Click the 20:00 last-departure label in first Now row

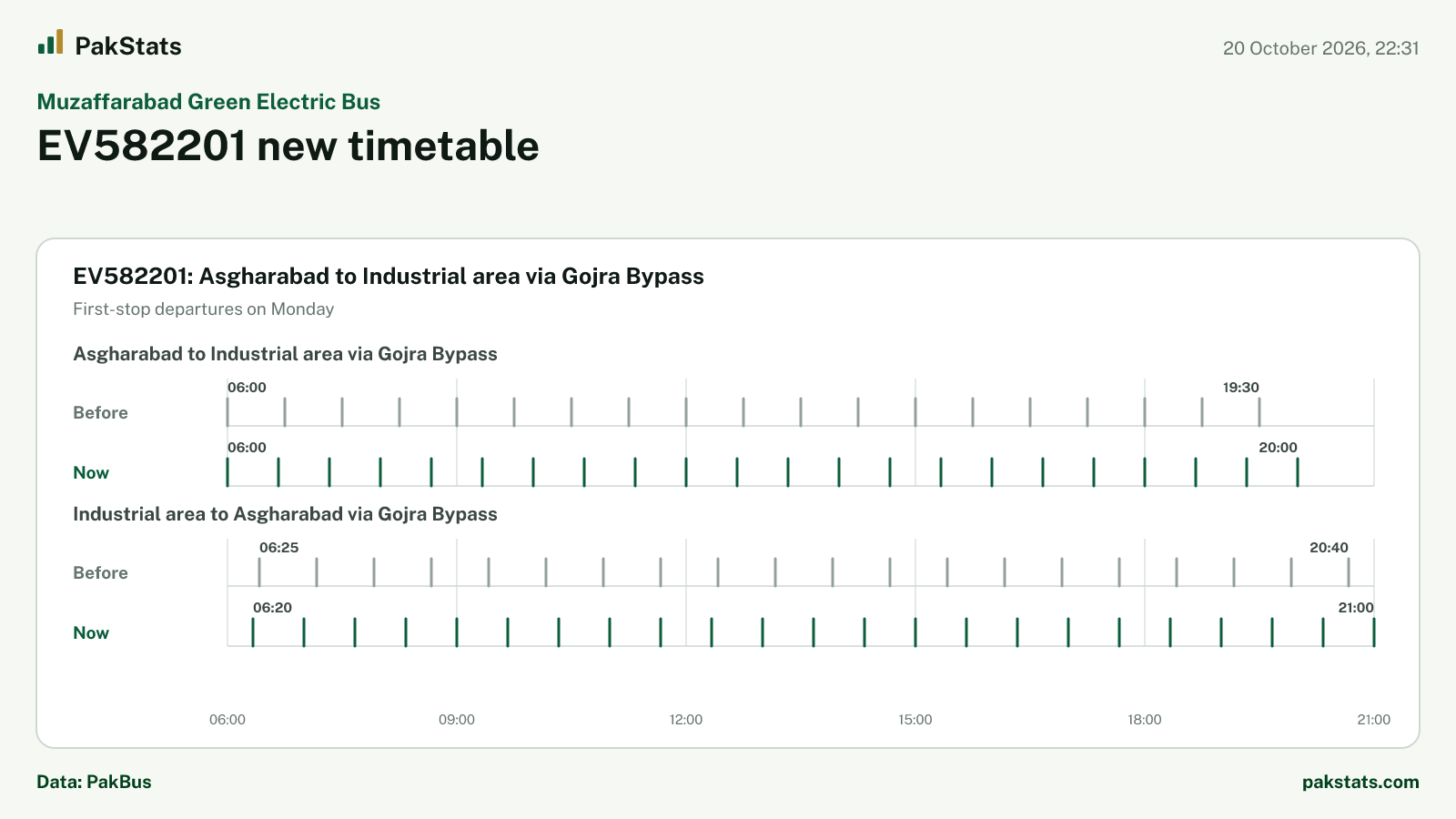[x=1278, y=448]
